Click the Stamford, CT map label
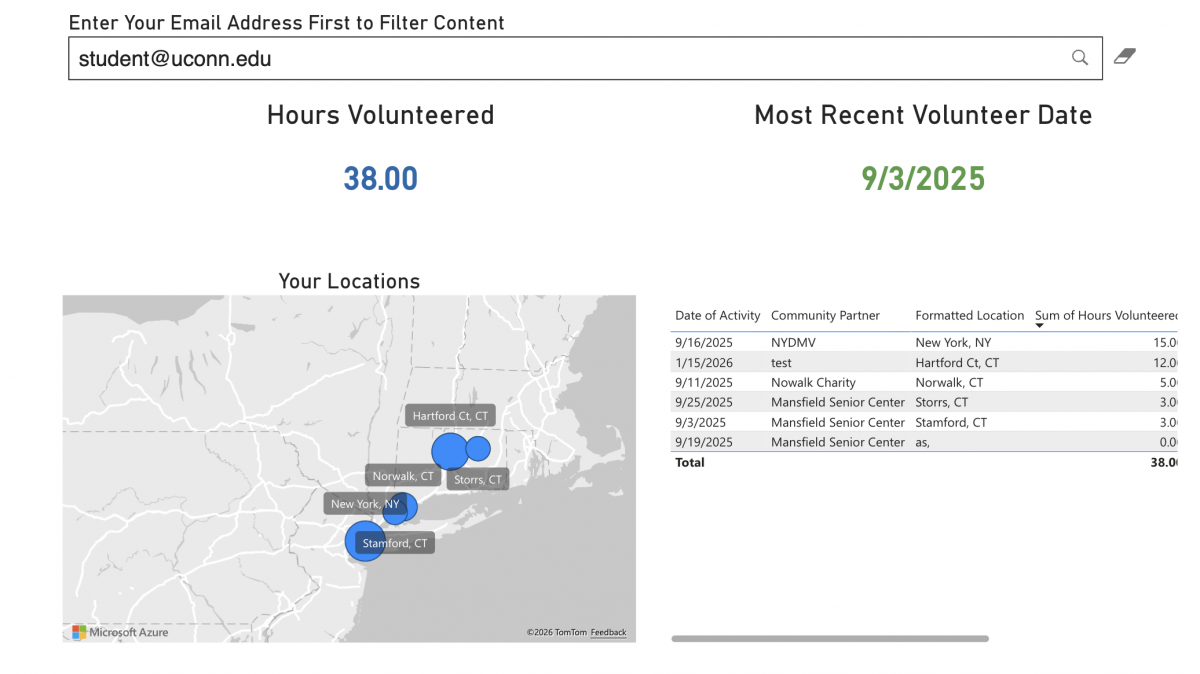Screen dimensions: 1200x674 tap(395, 543)
